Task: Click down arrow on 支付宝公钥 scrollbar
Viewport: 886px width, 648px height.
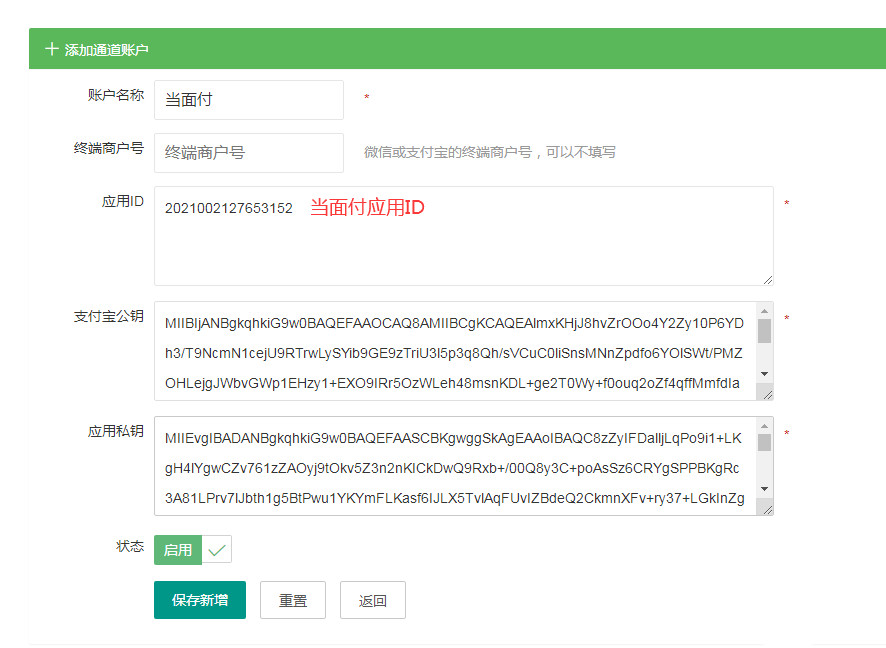Action: 764,374
